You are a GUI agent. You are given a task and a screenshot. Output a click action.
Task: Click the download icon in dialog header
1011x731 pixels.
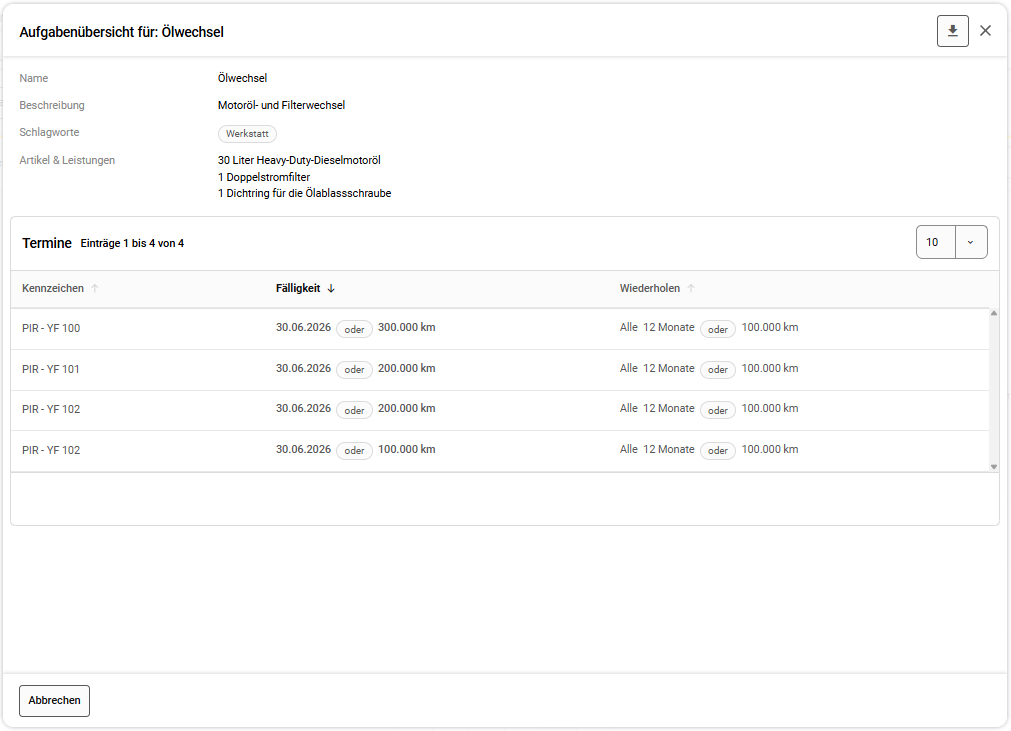coord(952,31)
